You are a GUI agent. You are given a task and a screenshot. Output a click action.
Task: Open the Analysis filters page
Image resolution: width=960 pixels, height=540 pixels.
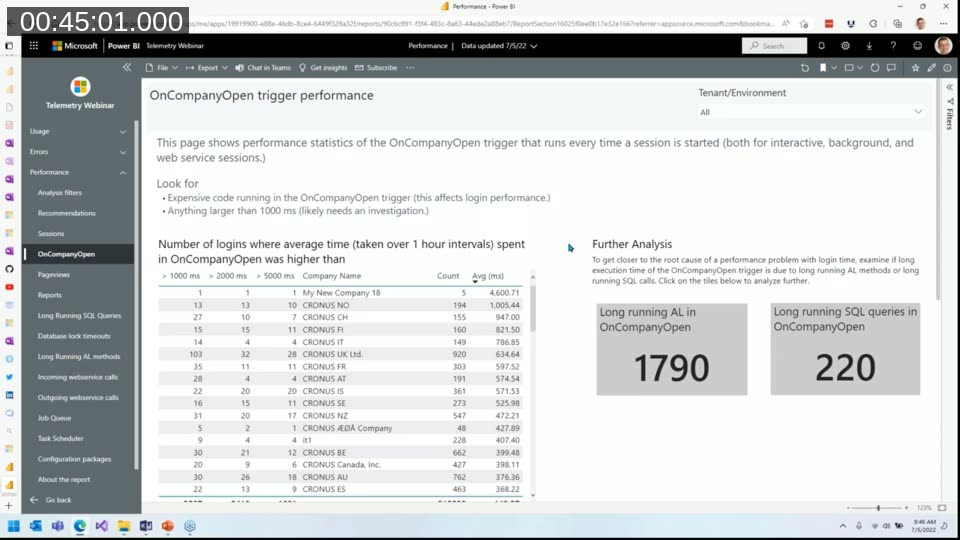59,193
